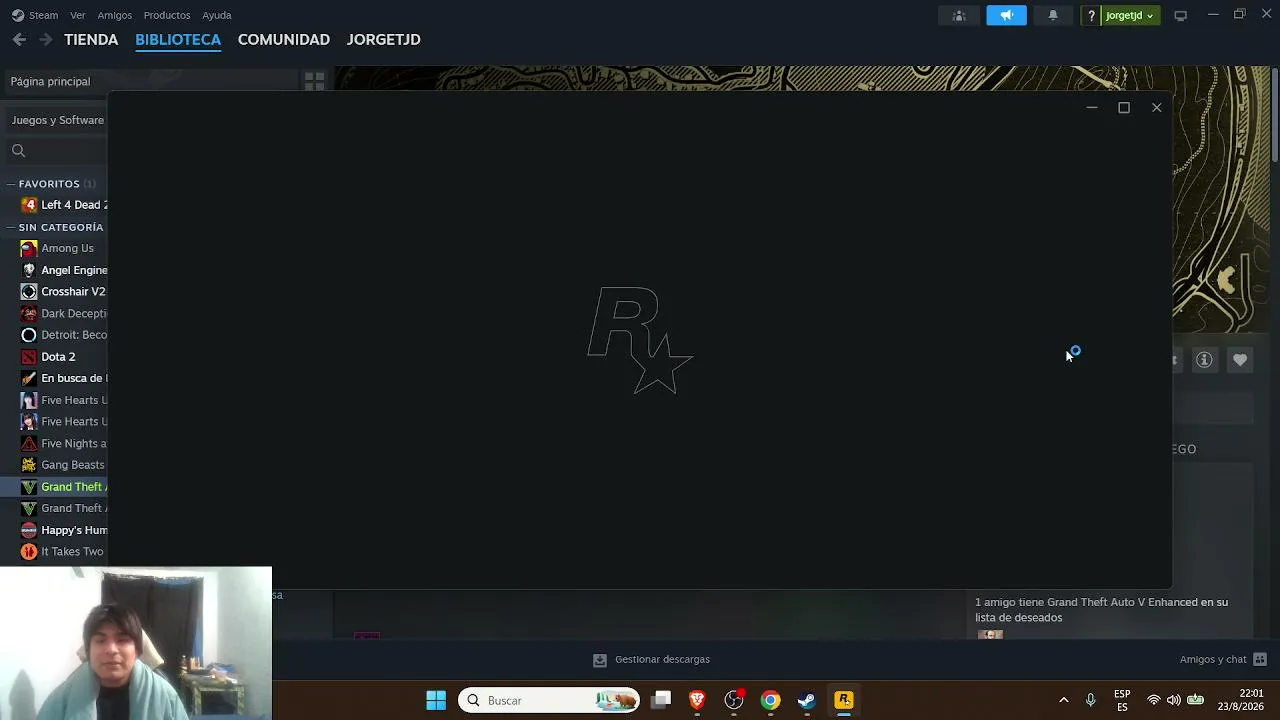Open OBS Studio from taskbar
The image size is (1280, 720).
click(x=734, y=700)
